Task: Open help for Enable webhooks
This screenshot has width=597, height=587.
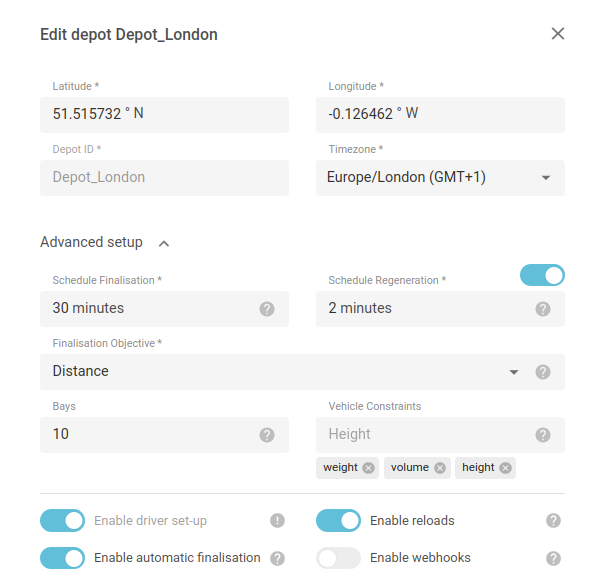Action: (x=553, y=558)
